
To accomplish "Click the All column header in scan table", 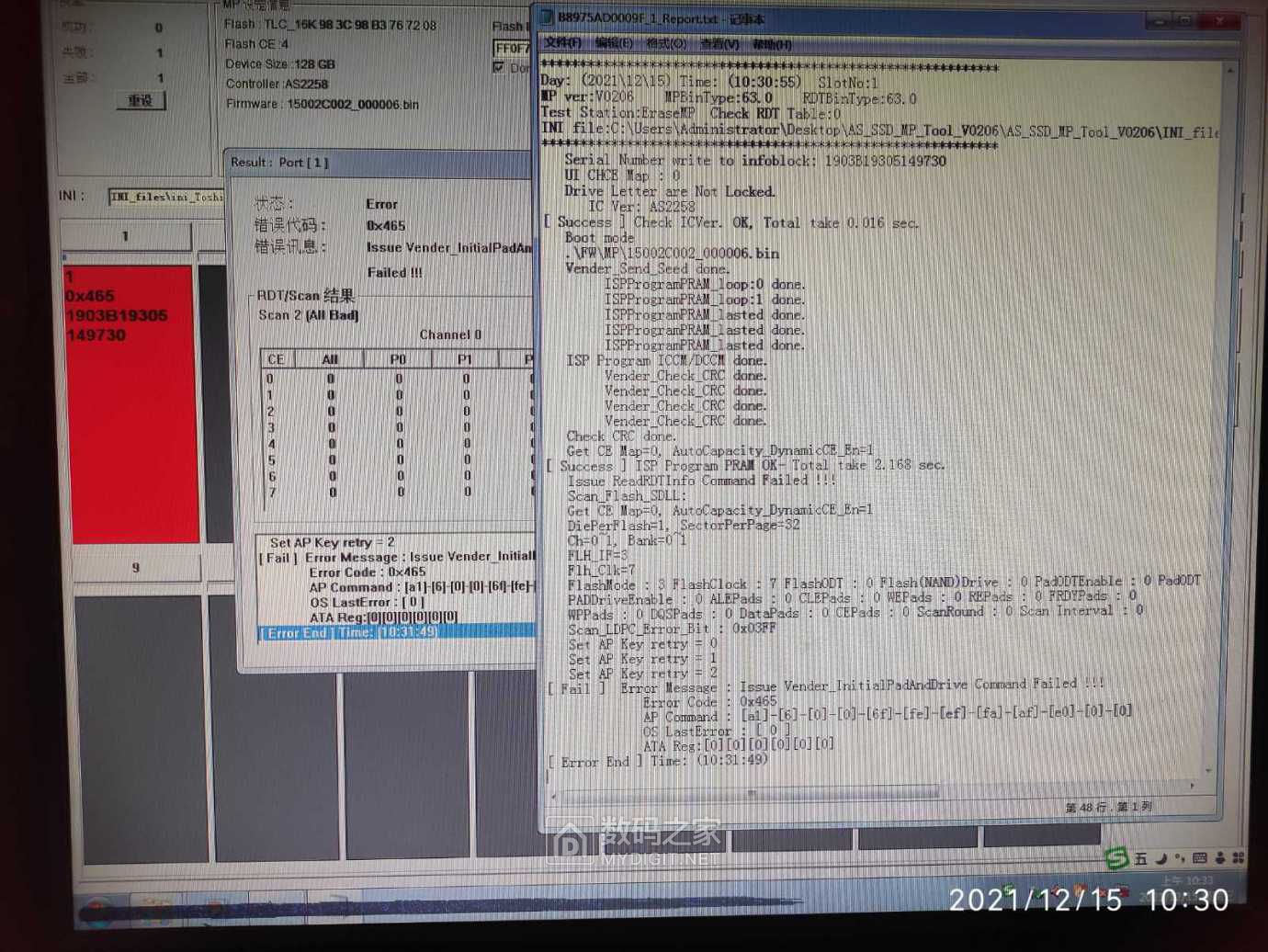I will click(330, 359).
